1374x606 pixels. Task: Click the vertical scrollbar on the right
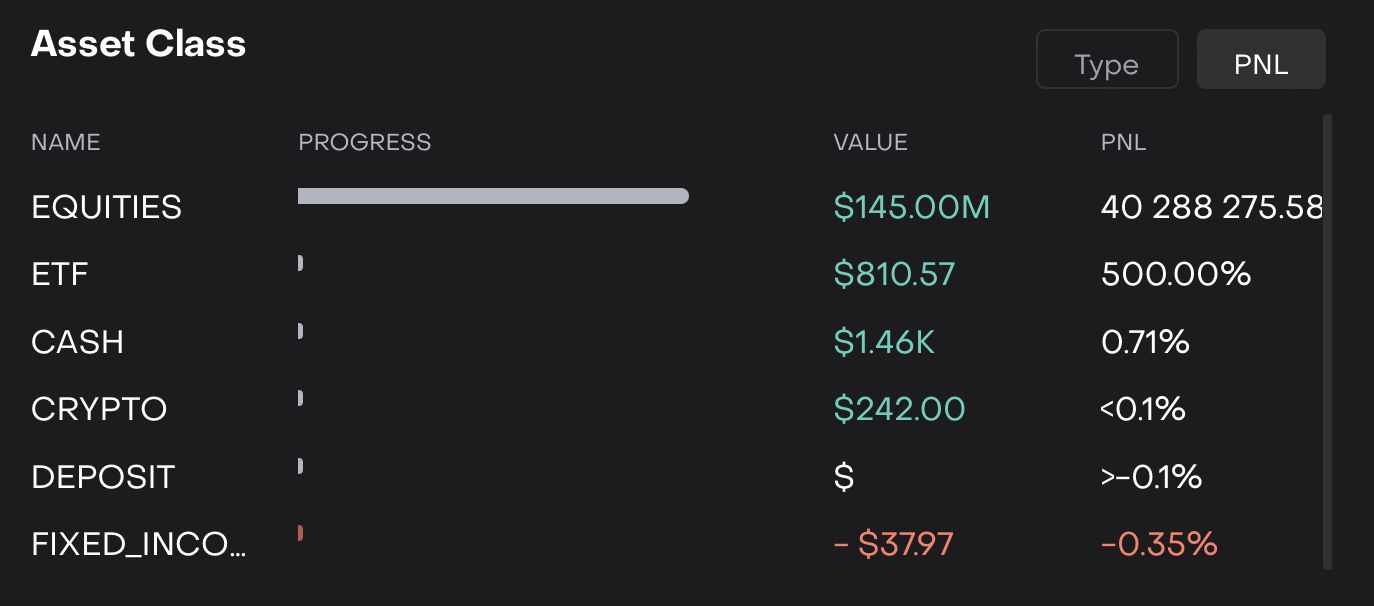[1327, 340]
